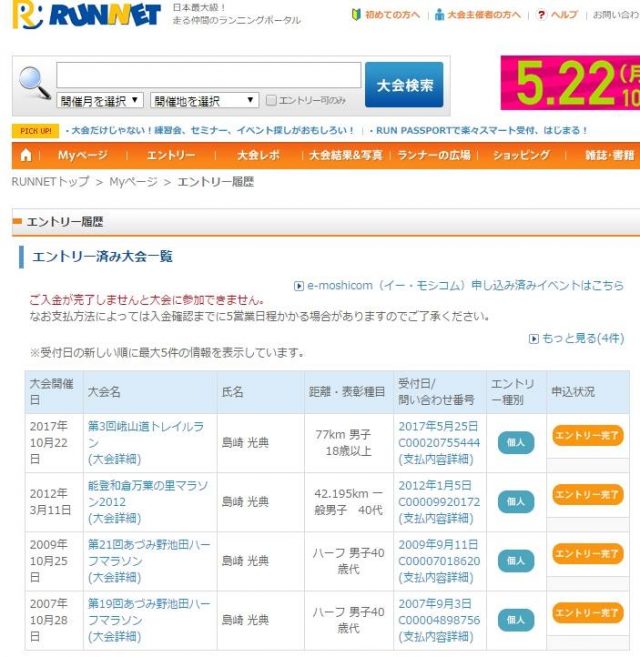The image size is (640, 657).
Task: Select the 大会レポ menu item
Action: [260, 155]
